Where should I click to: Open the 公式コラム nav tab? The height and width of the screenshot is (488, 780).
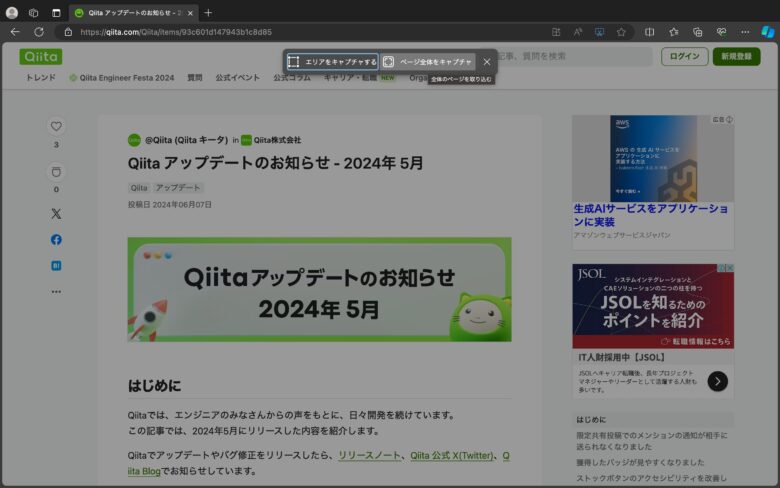click(292, 78)
